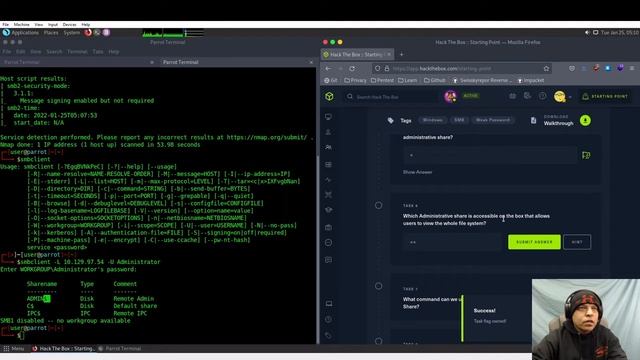Click the Hack The Box cube logo
Image resolution: width=640 pixels, height=360 pixels.
pyautogui.click(x=329, y=96)
